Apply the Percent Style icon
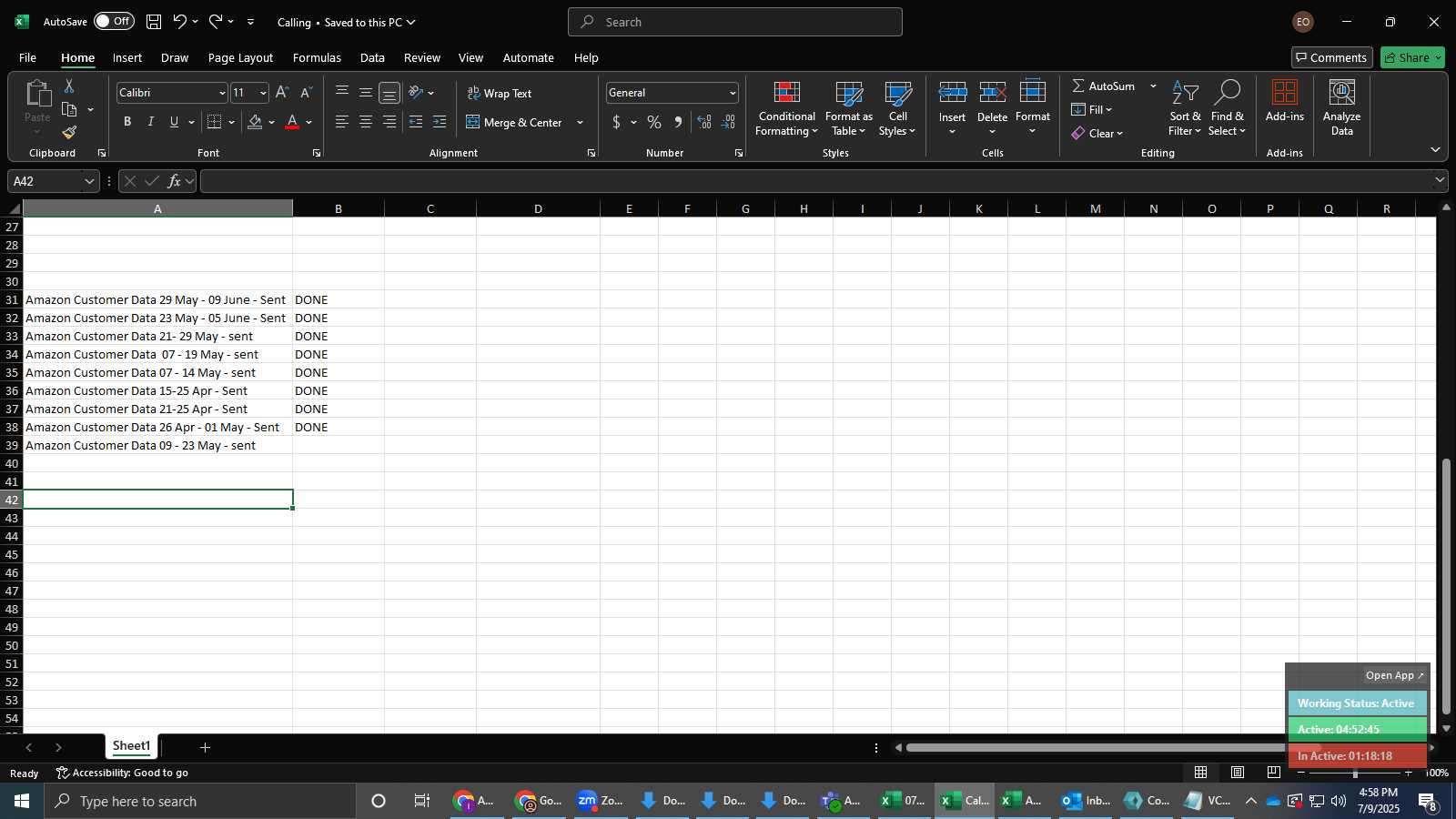Screen dimensions: 1456x819 click(x=654, y=122)
